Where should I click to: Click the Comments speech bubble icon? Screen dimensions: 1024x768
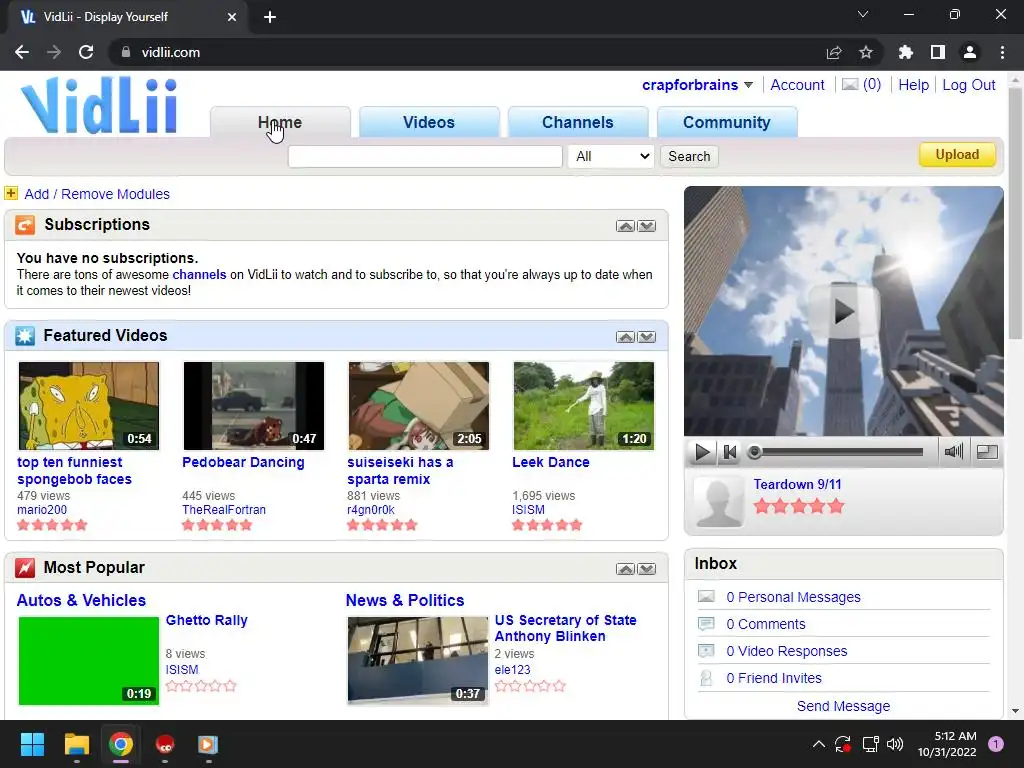coord(706,624)
